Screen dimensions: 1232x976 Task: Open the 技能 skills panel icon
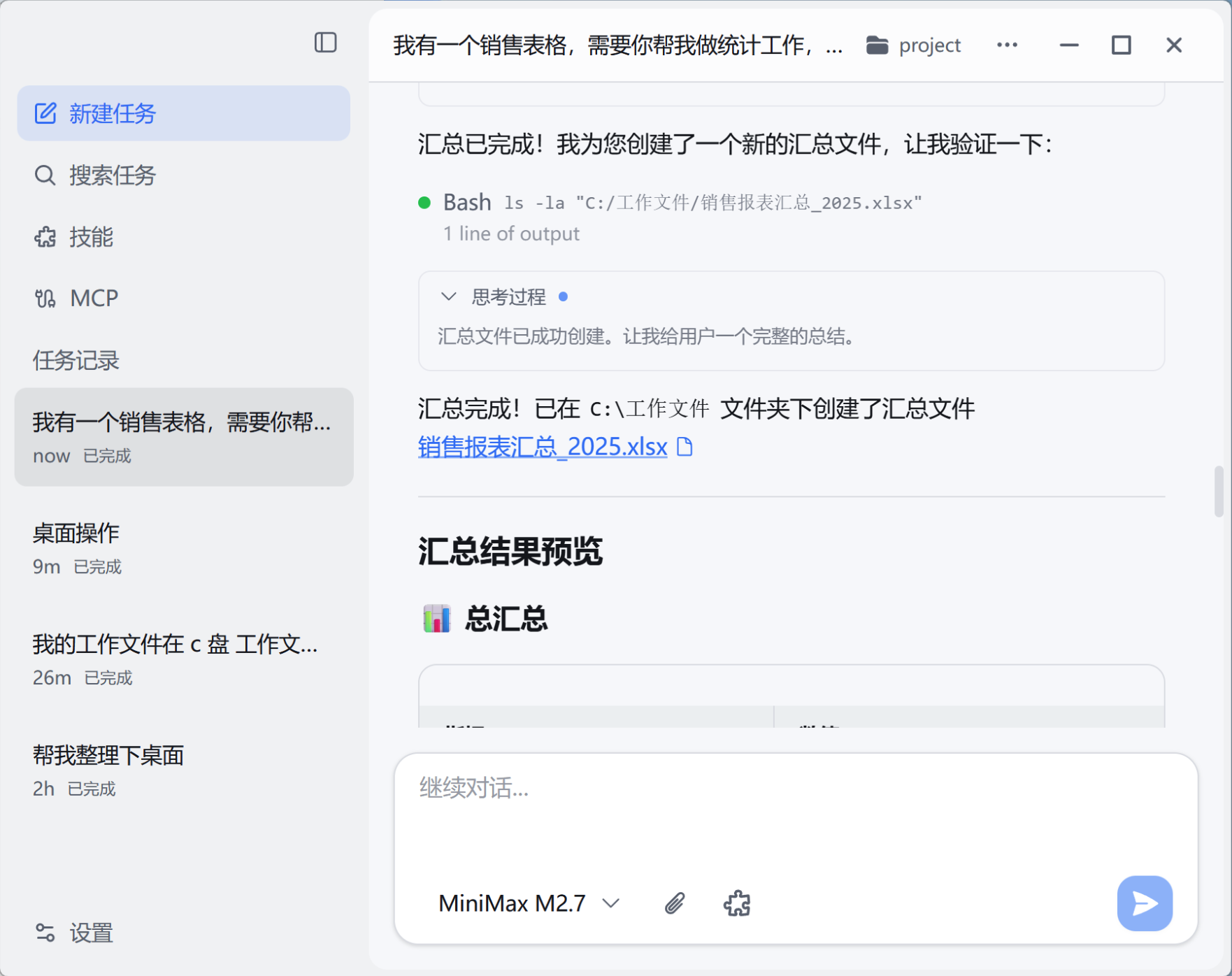[x=45, y=237]
